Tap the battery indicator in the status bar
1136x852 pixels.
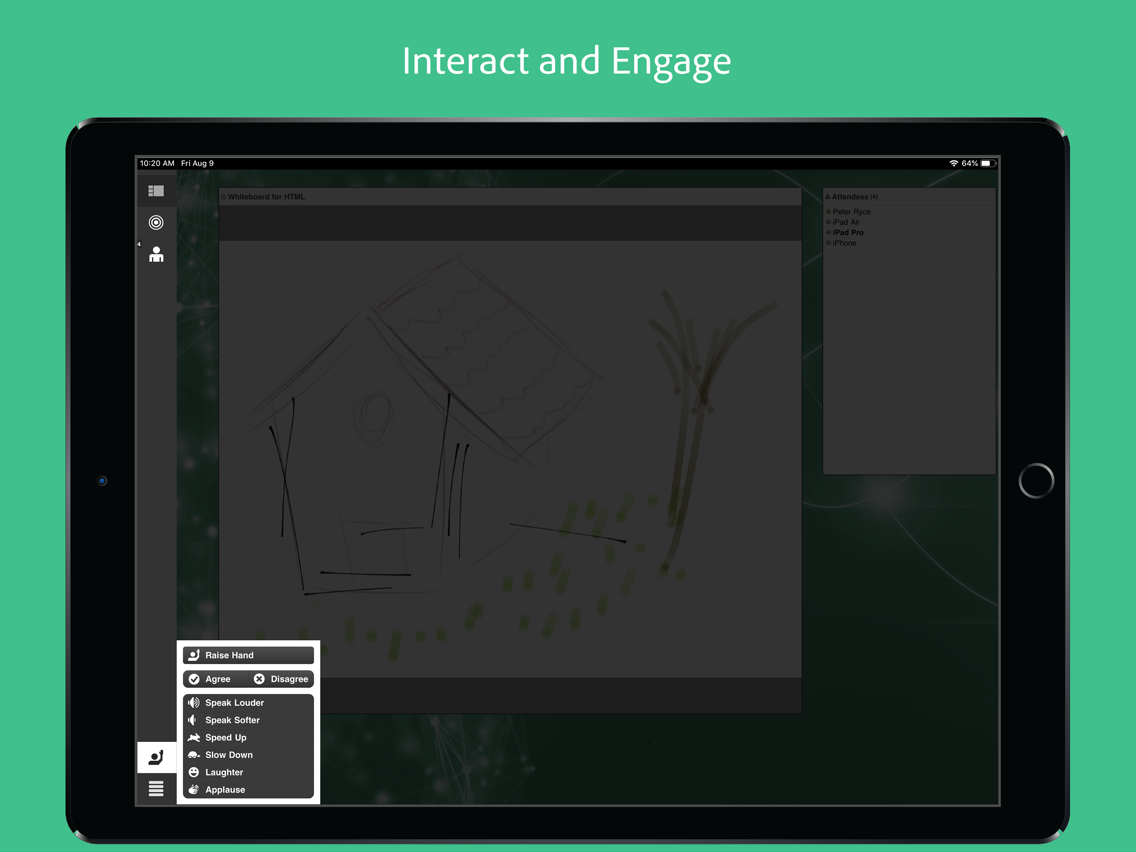(986, 163)
